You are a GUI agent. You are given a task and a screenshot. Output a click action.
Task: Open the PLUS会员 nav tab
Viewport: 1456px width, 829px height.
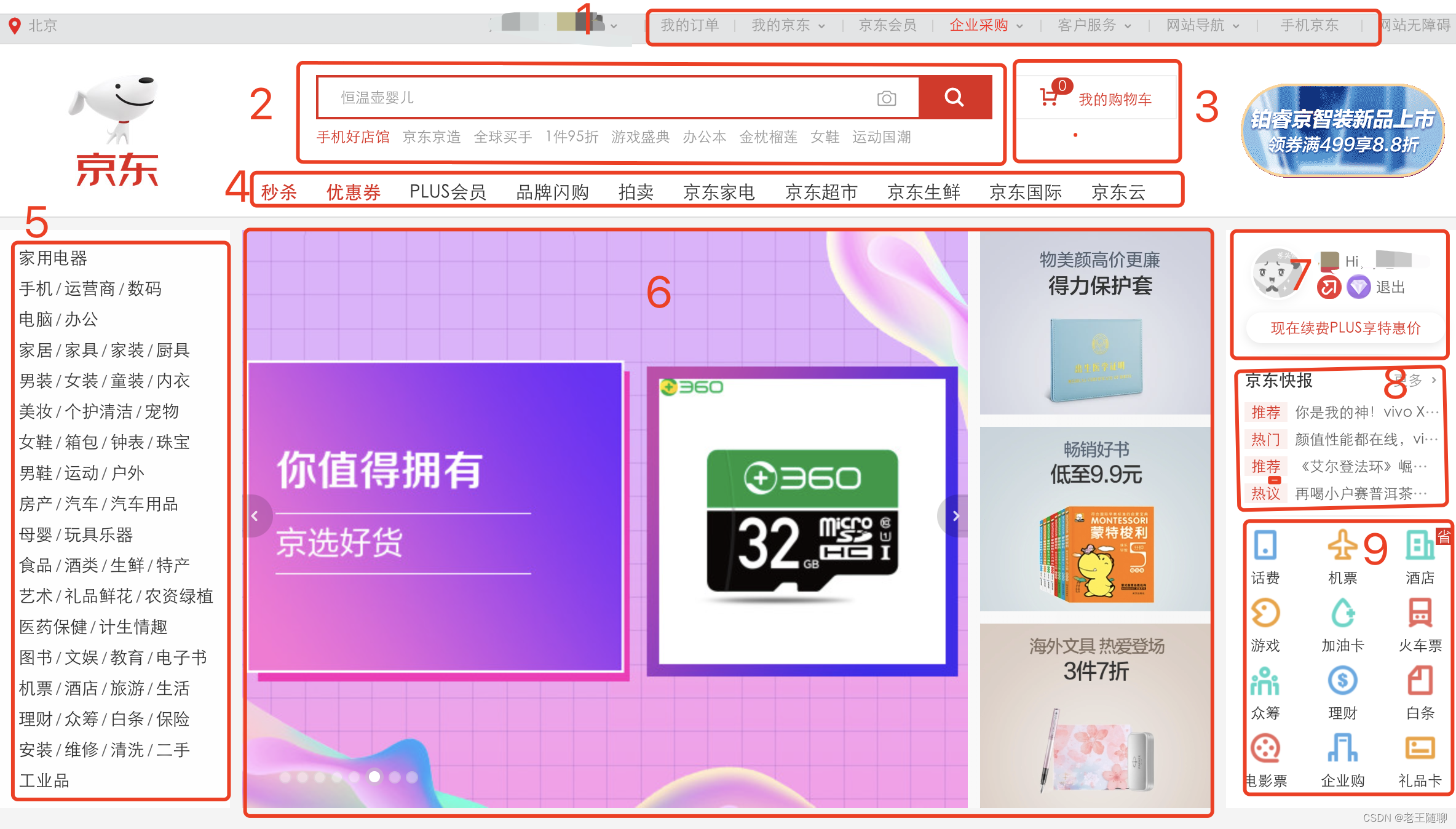pyautogui.click(x=448, y=192)
